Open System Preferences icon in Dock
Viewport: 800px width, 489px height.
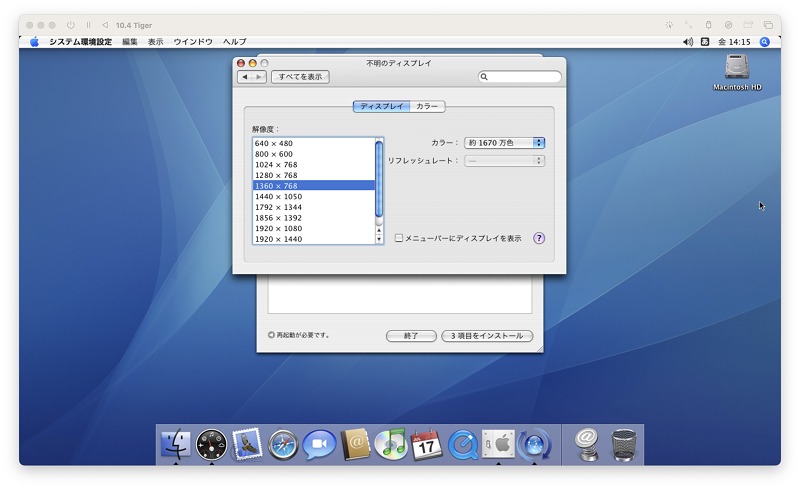tap(498, 444)
